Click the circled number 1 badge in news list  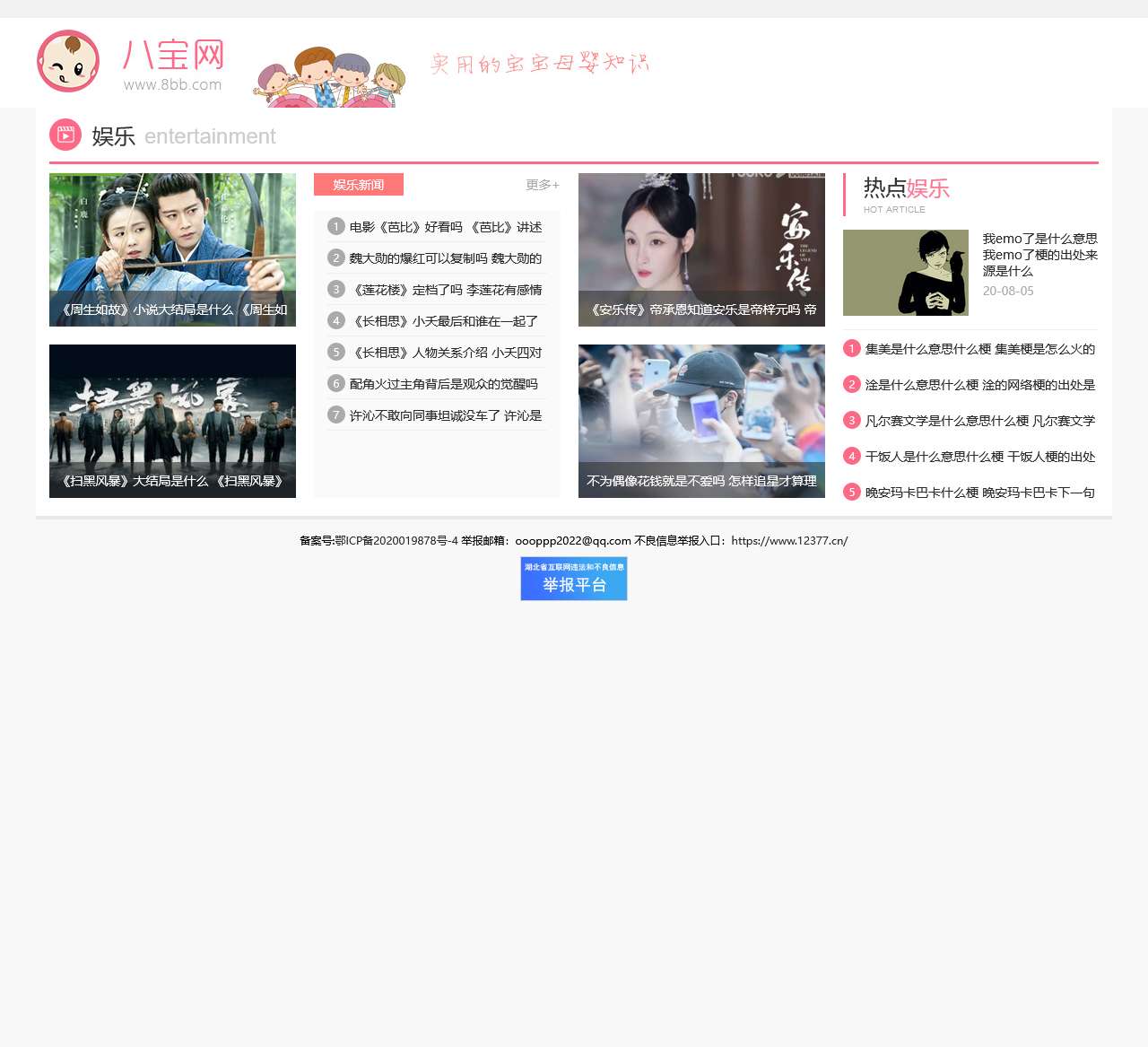(335, 227)
